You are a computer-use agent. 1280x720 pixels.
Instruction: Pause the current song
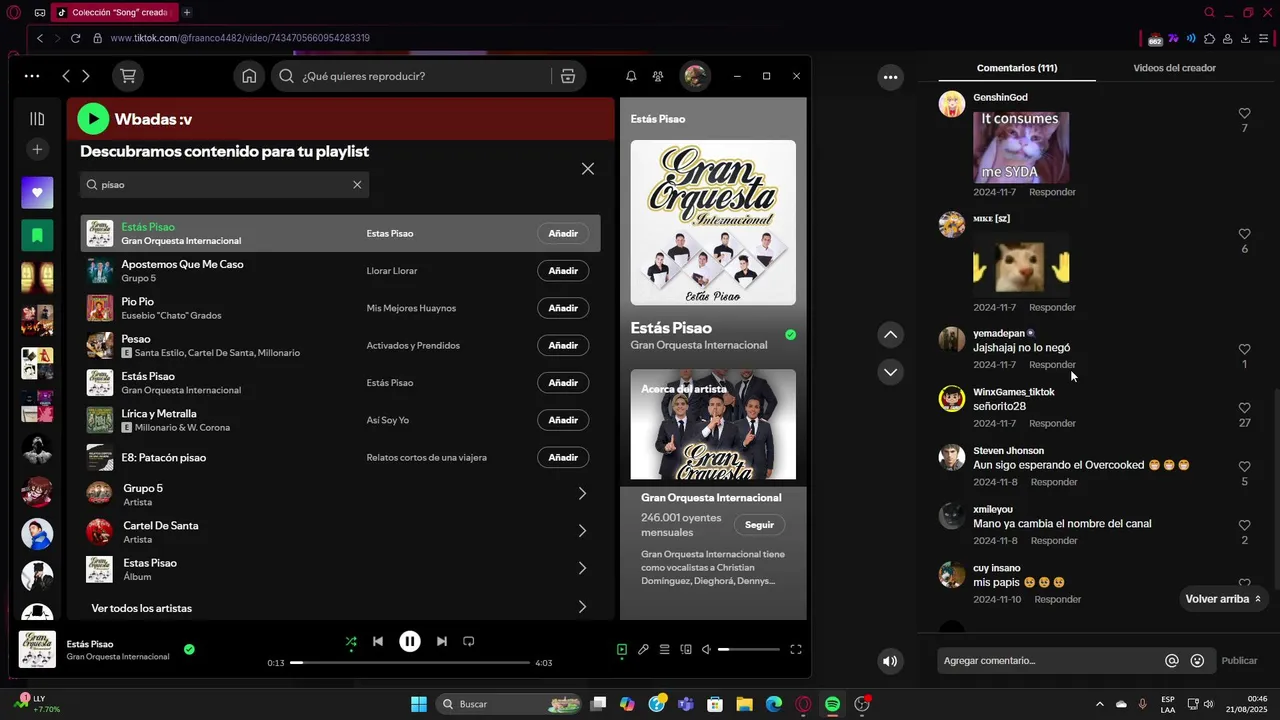tap(410, 642)
